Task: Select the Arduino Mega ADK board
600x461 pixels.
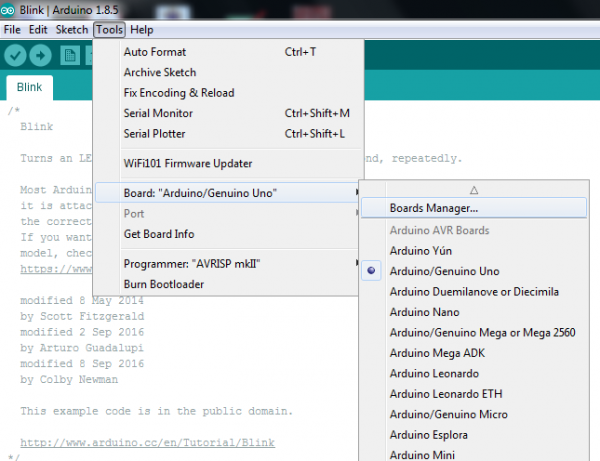Action: coord(474,353)
